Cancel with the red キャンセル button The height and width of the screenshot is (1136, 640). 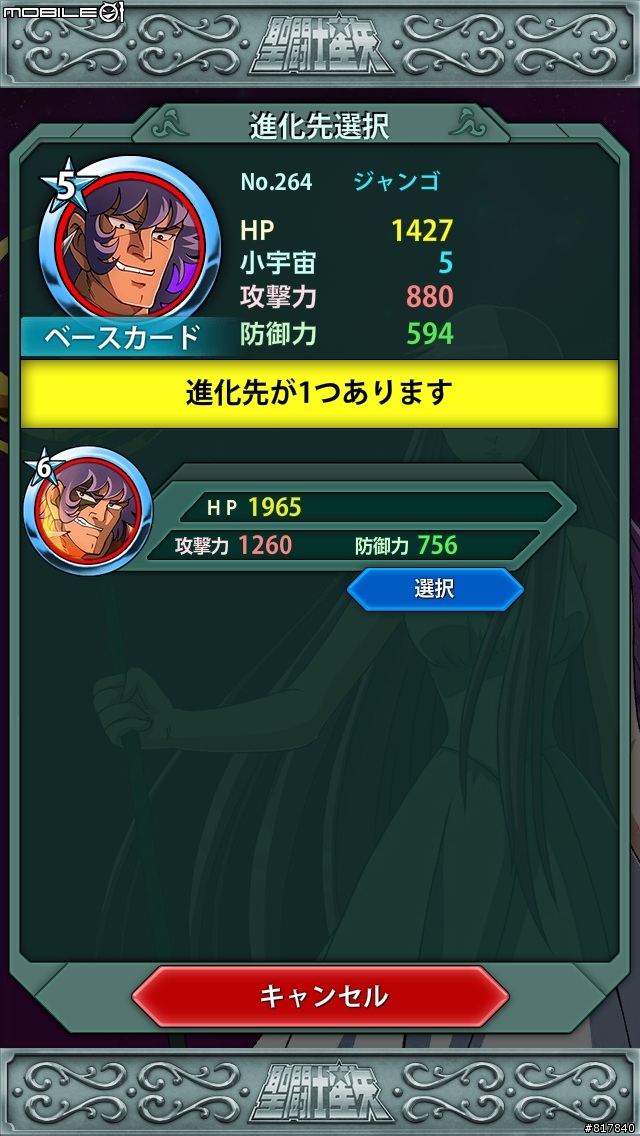point(320,996)
